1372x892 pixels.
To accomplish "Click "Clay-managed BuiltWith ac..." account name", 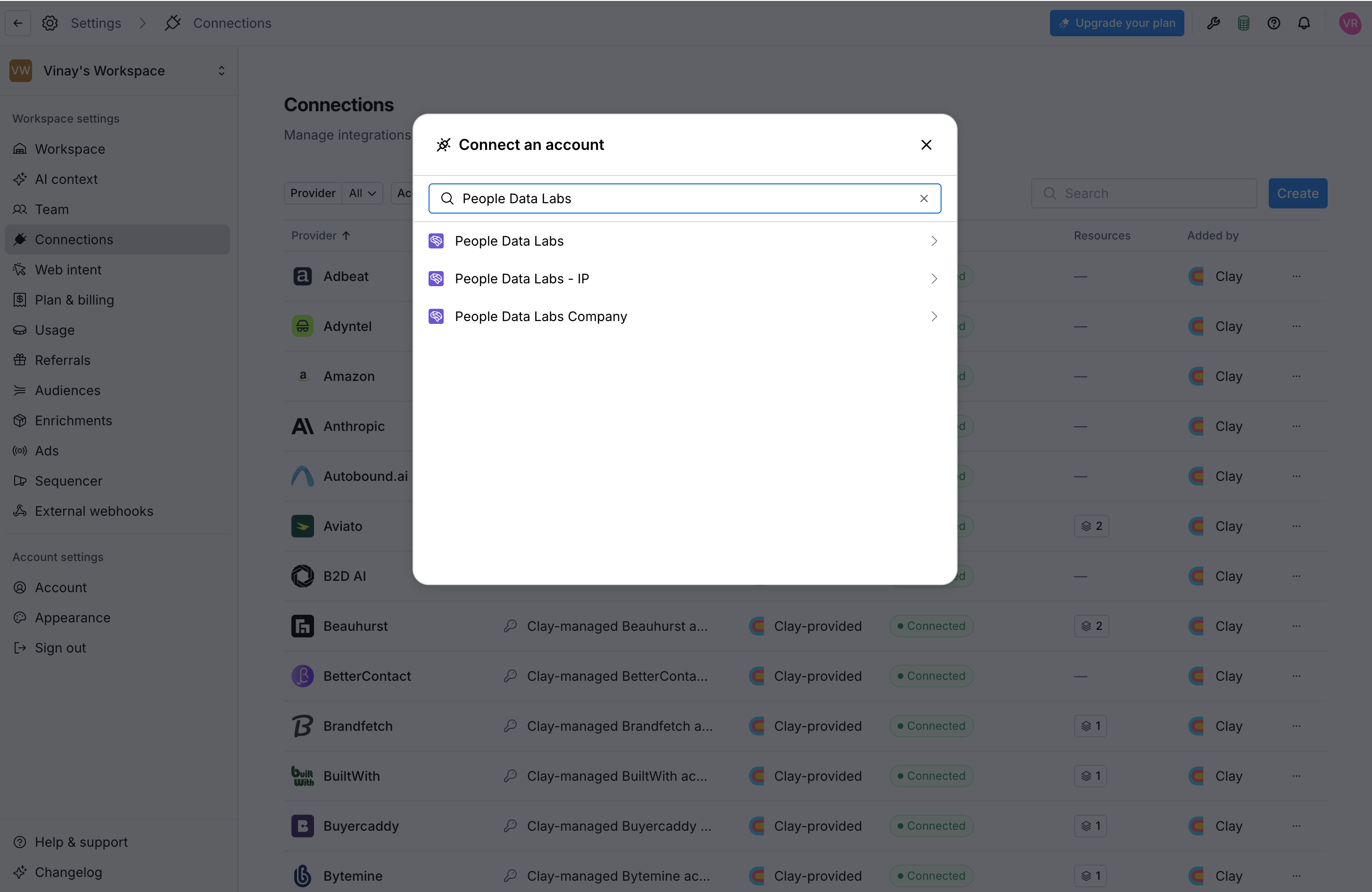I will 617,776.
